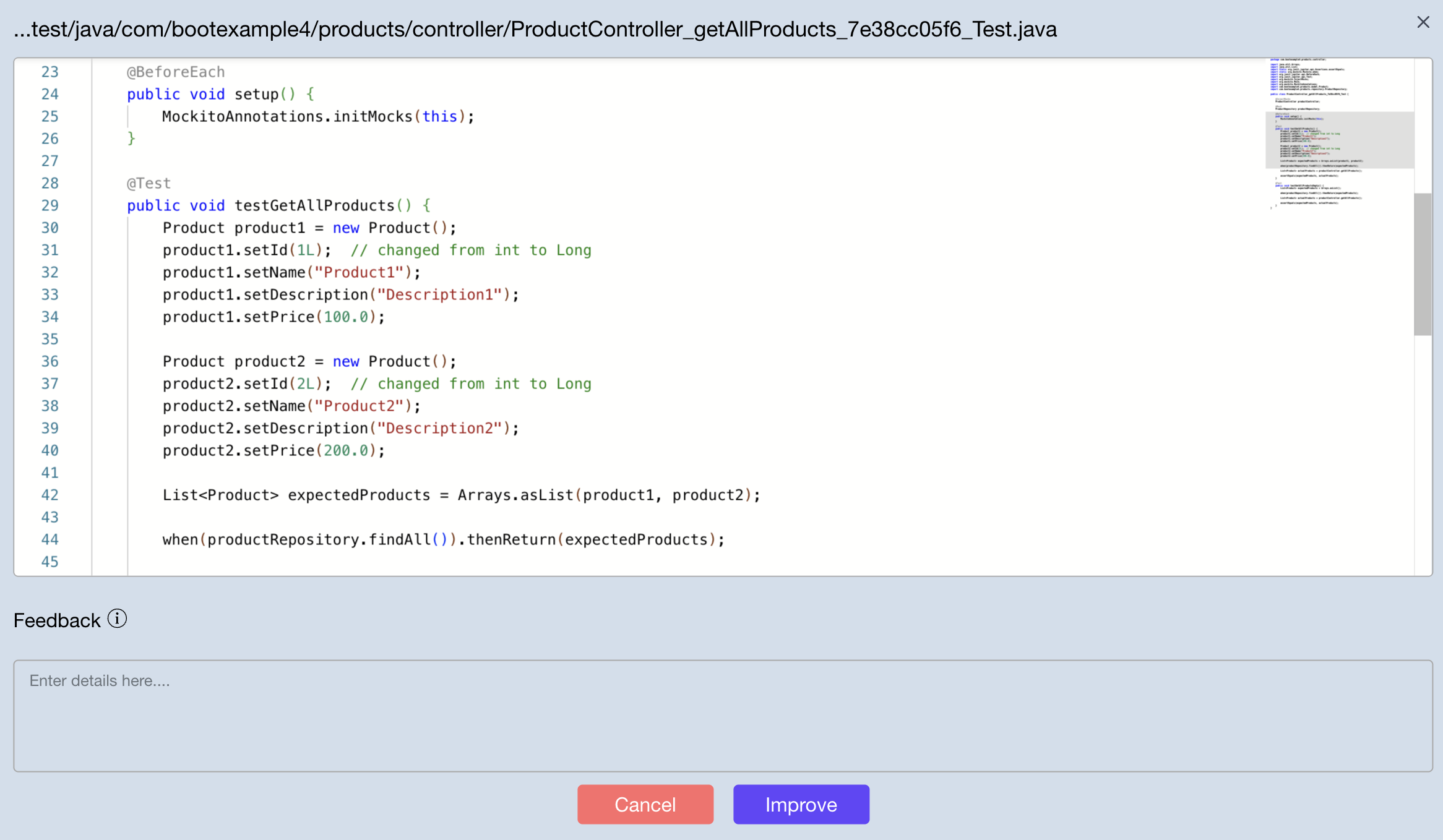Image resolution: width=1443 pixels, height=840 pixels.
Task: Click the @BeforeEach annotation
Action: pos(175,71)
